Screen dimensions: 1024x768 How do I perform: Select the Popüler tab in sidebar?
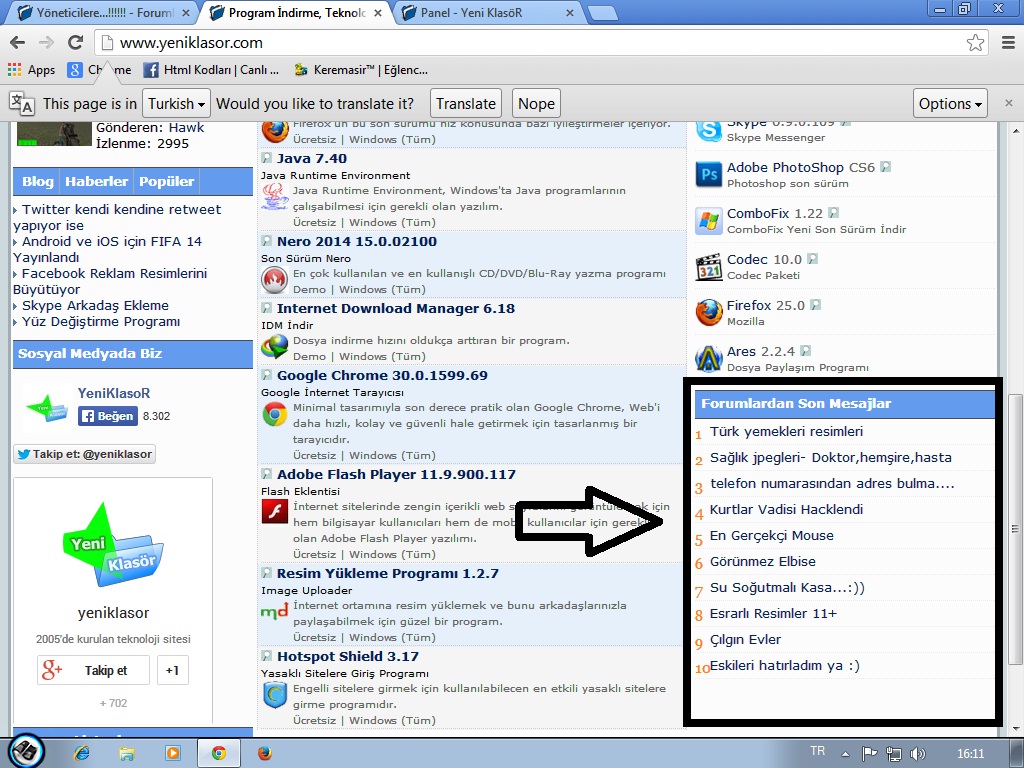(167, 181)
